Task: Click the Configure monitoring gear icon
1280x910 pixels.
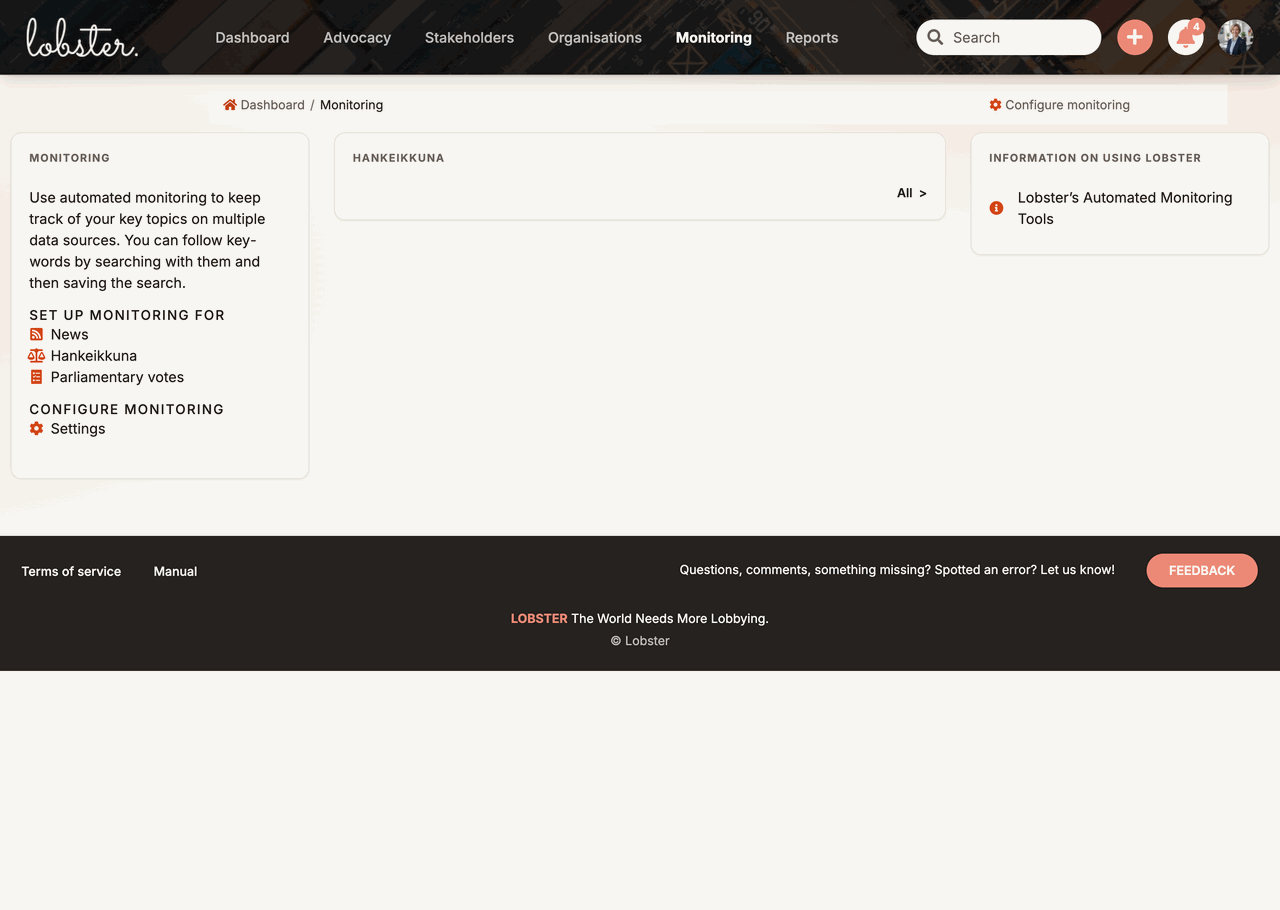Action: click(x=995, y=105)
